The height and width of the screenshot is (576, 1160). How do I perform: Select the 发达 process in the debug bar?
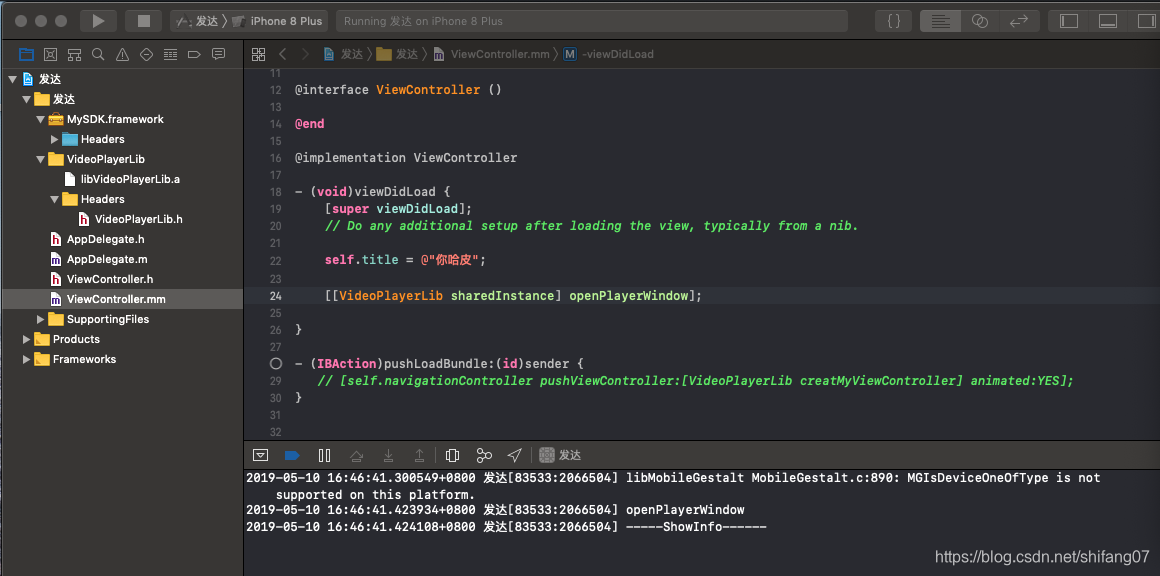point(560,455)
